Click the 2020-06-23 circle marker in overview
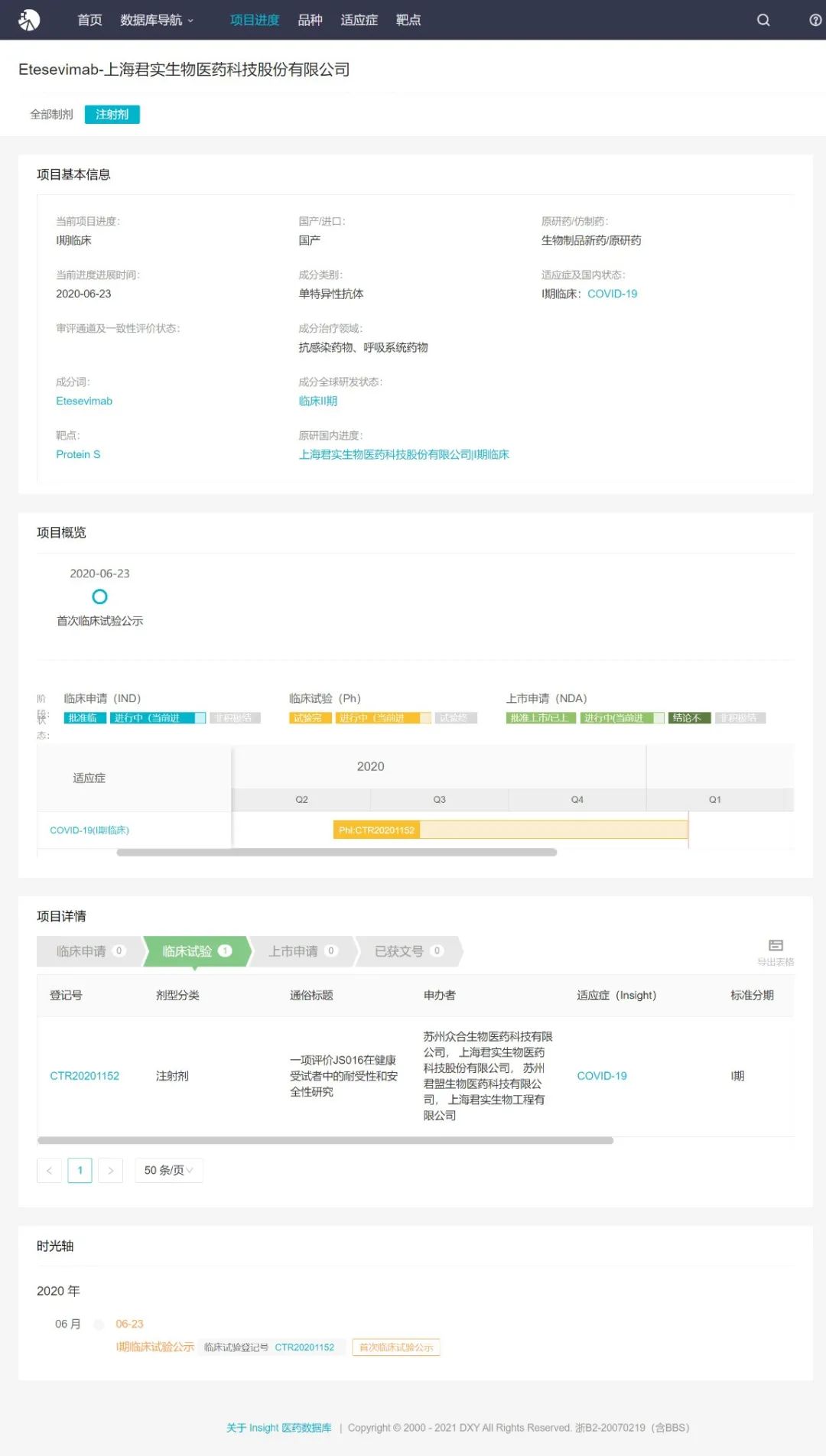 pos(99,596)
